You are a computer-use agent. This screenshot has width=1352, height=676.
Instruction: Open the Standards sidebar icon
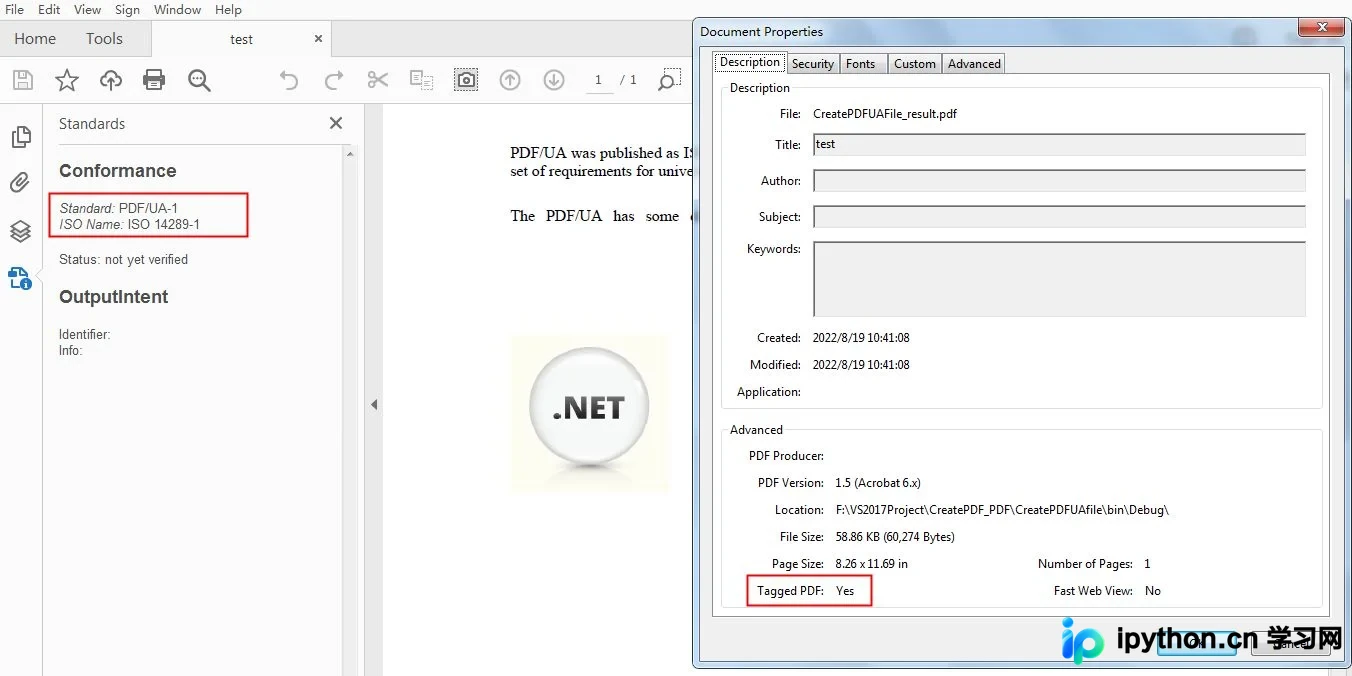[x=20, y=278]
